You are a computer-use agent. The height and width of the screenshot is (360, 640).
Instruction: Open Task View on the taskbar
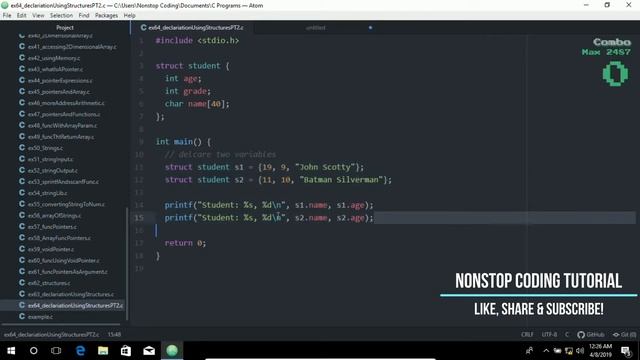(x=56, y=351)
